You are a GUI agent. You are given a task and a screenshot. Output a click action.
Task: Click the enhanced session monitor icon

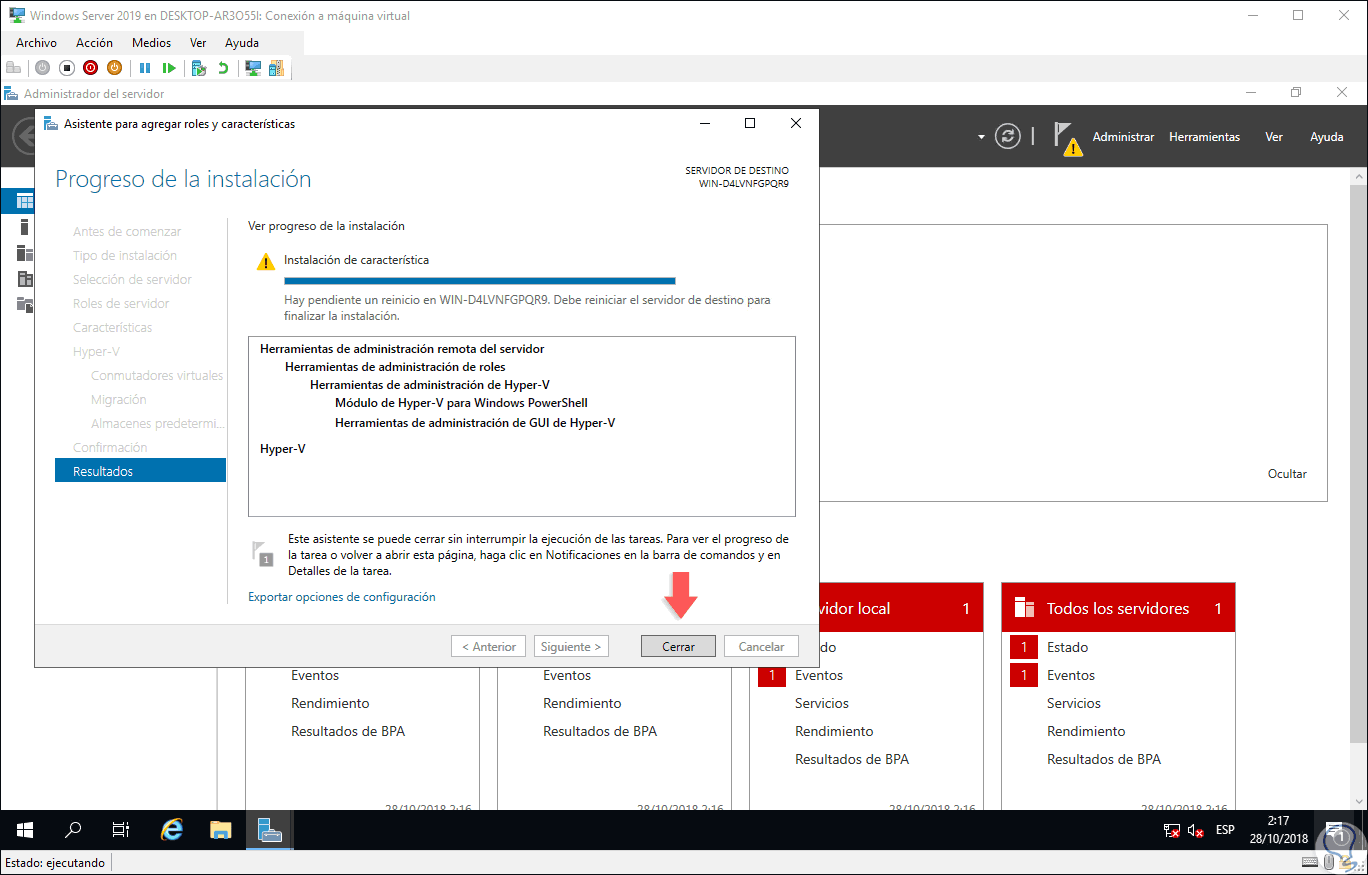pos(253,68)
